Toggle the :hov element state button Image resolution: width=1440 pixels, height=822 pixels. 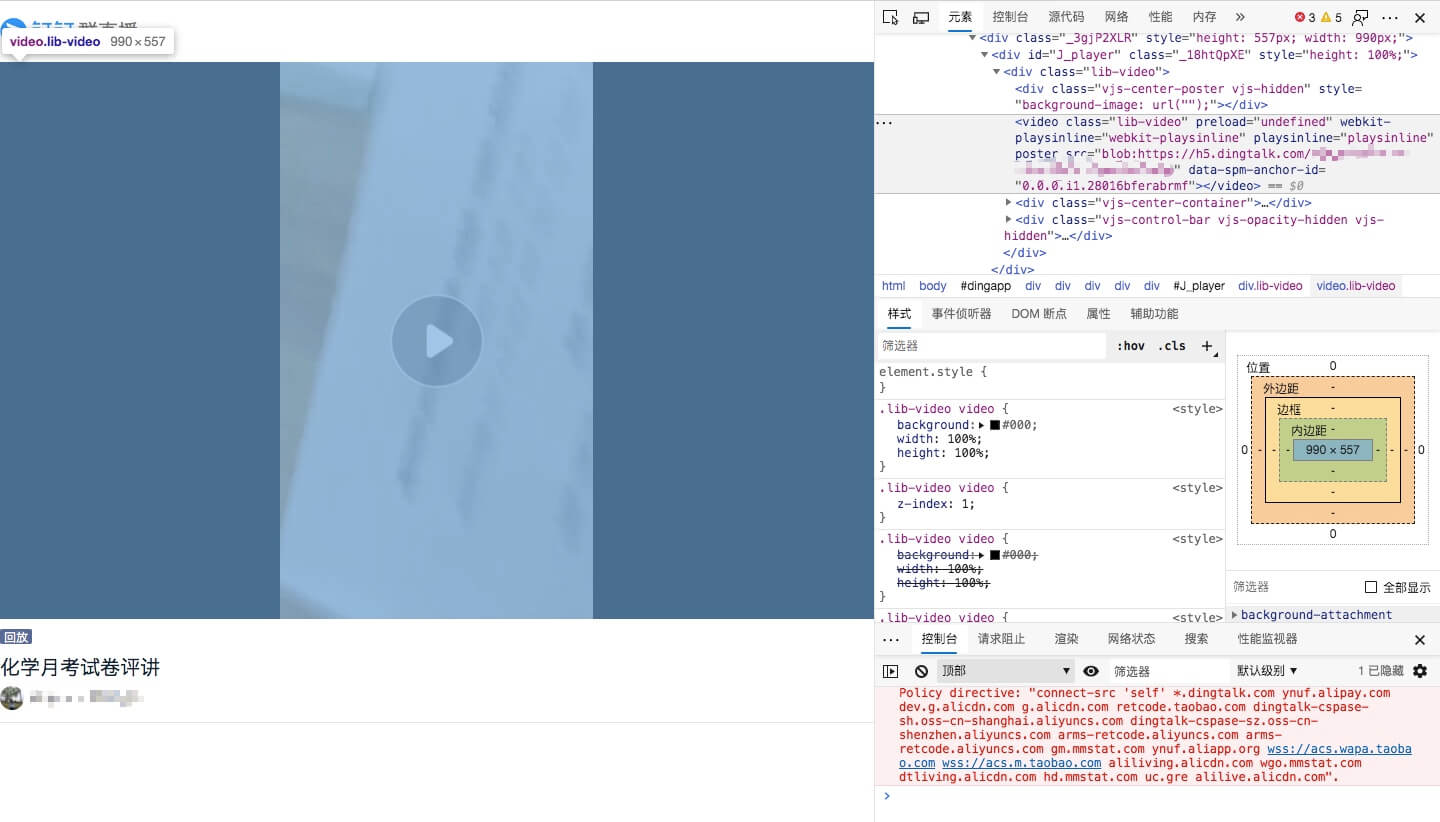[x=1131, y=346]
